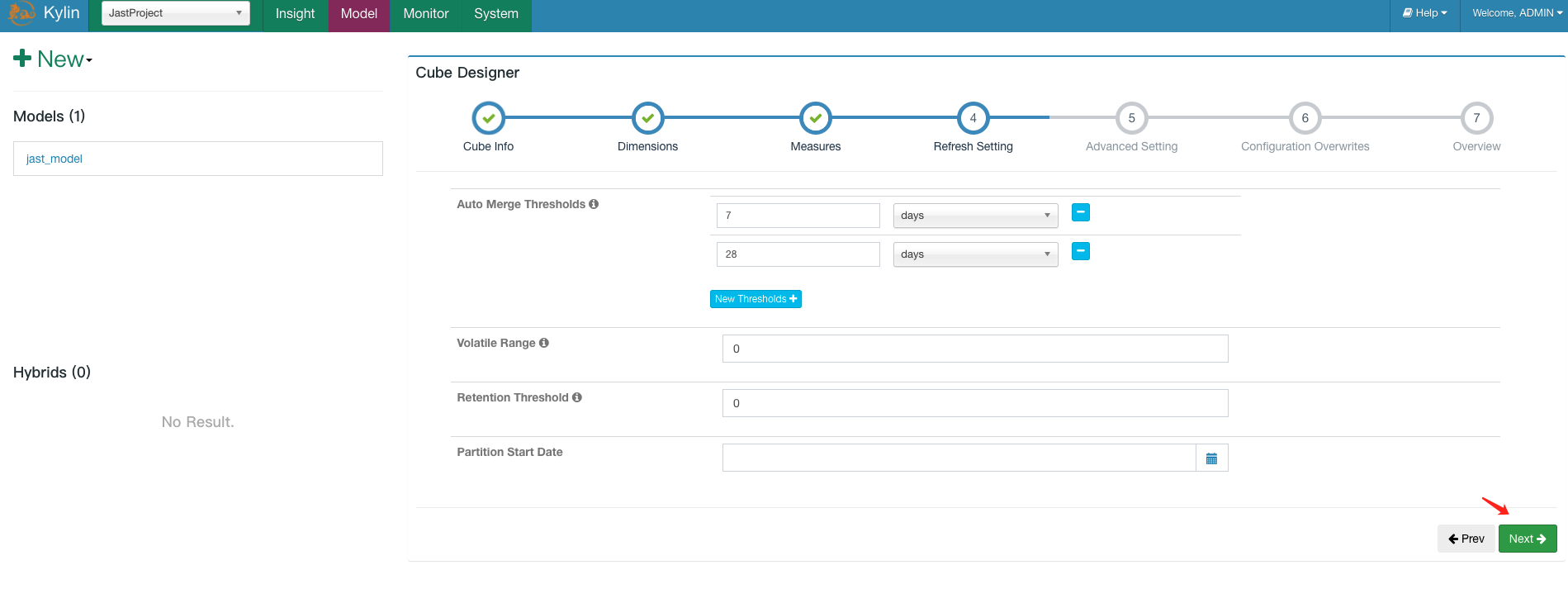This screenshot has width=1568, height=603.
Task: Expand the New dropdown
Action: (x=54, y=59)
